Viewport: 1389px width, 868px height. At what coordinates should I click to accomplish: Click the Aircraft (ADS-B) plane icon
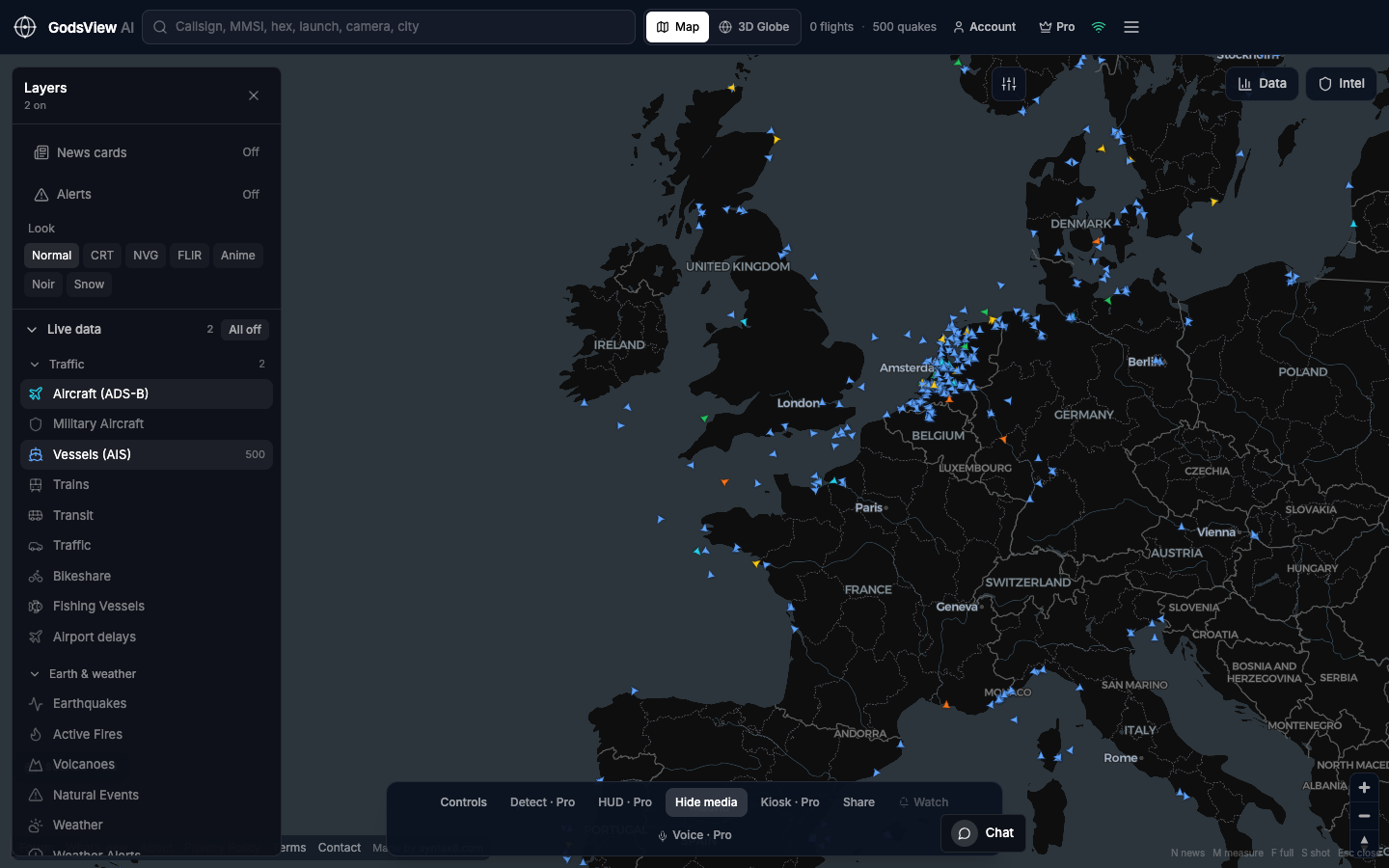tap(36, 393)
